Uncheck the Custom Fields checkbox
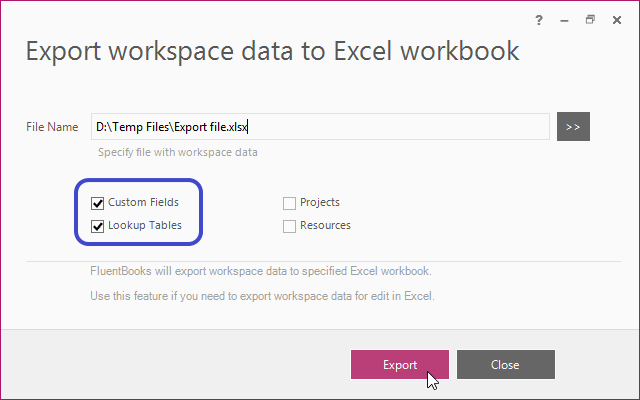Image resolution: width=640 pixels, height=400 pixels. point(97,203)
